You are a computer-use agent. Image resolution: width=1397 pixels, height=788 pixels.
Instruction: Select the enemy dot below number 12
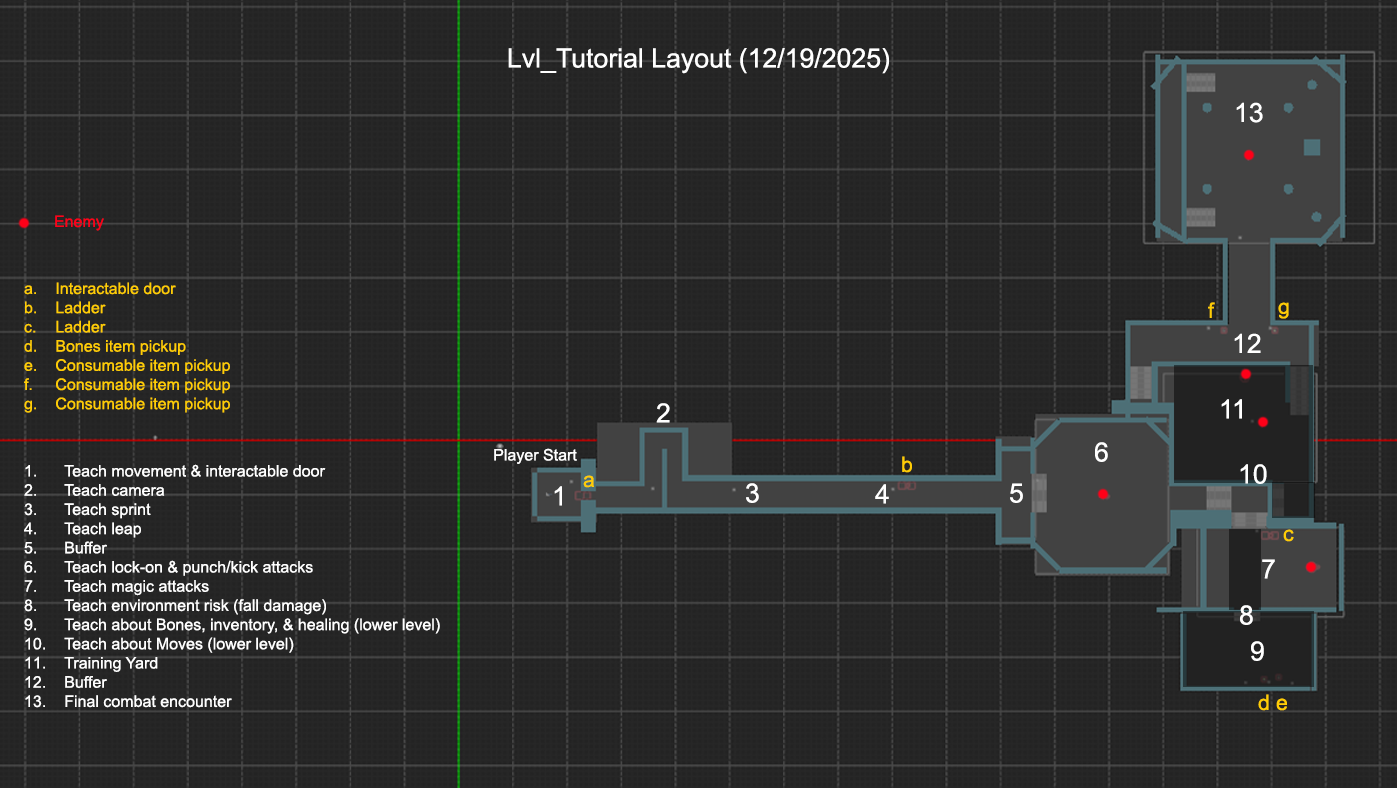[x=1245, y=374]
